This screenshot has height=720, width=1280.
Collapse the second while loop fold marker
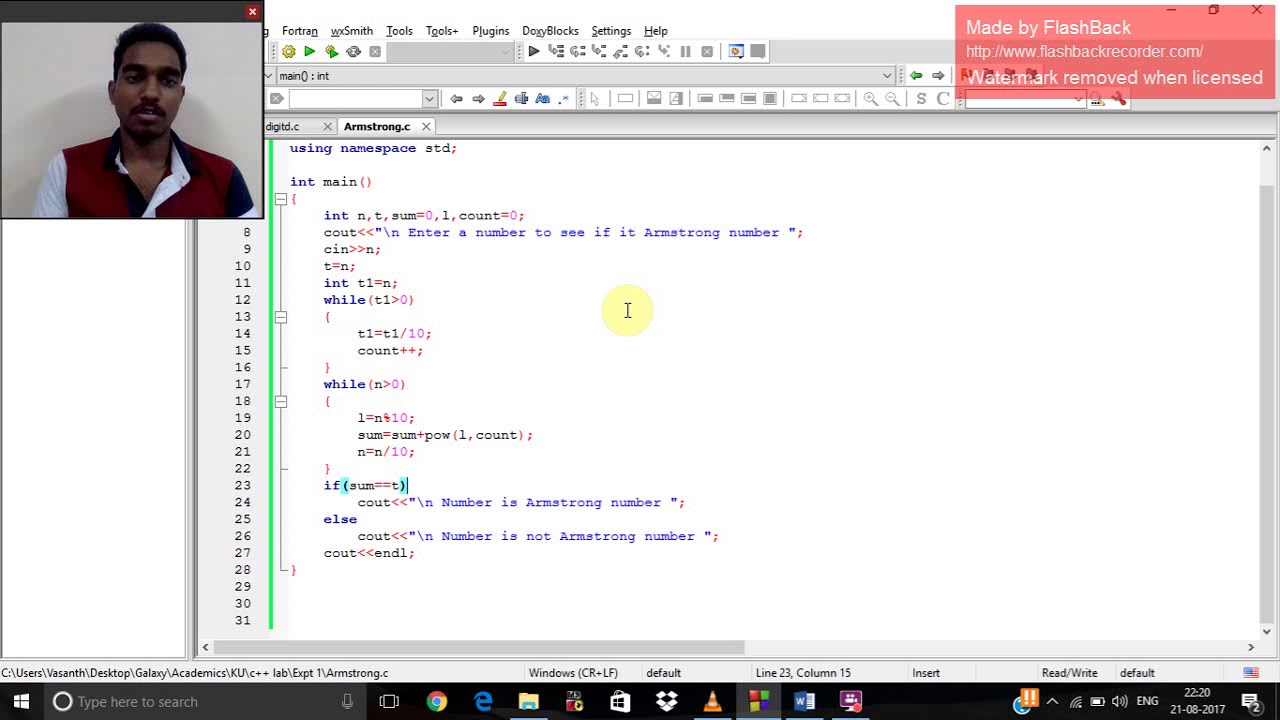[x=281, y=401]
